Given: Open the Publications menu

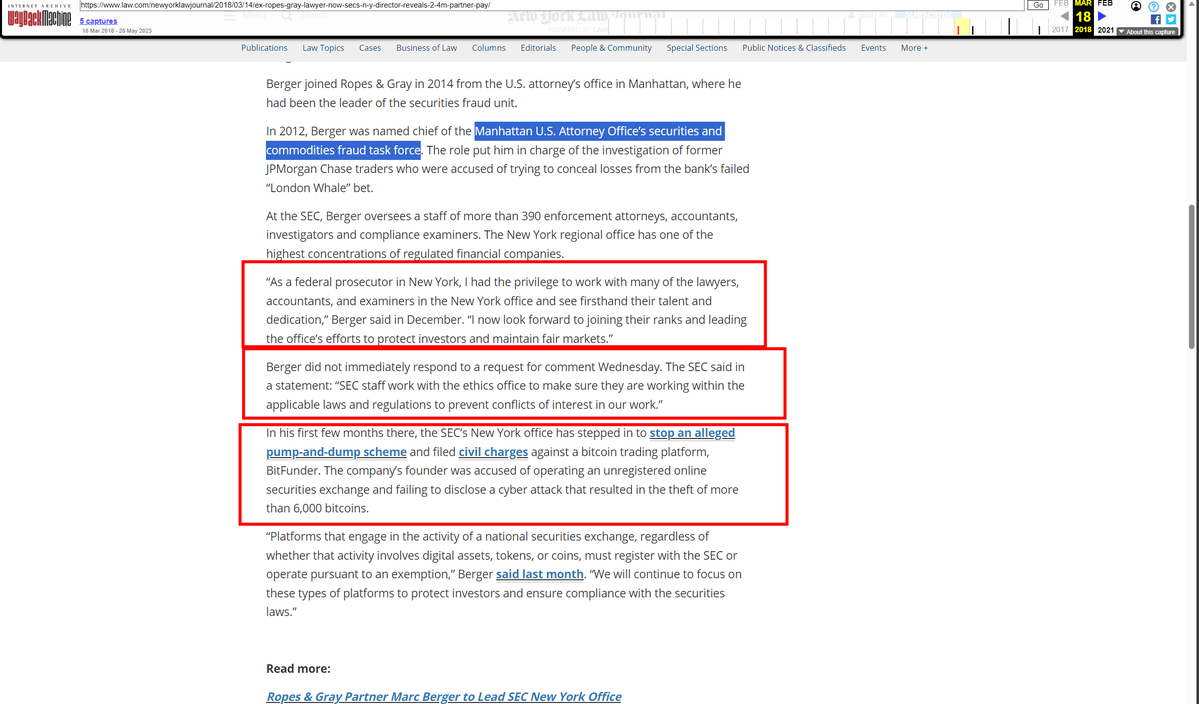Looking at the screenshot, I should pyautogui.click(x=264, y=48).
